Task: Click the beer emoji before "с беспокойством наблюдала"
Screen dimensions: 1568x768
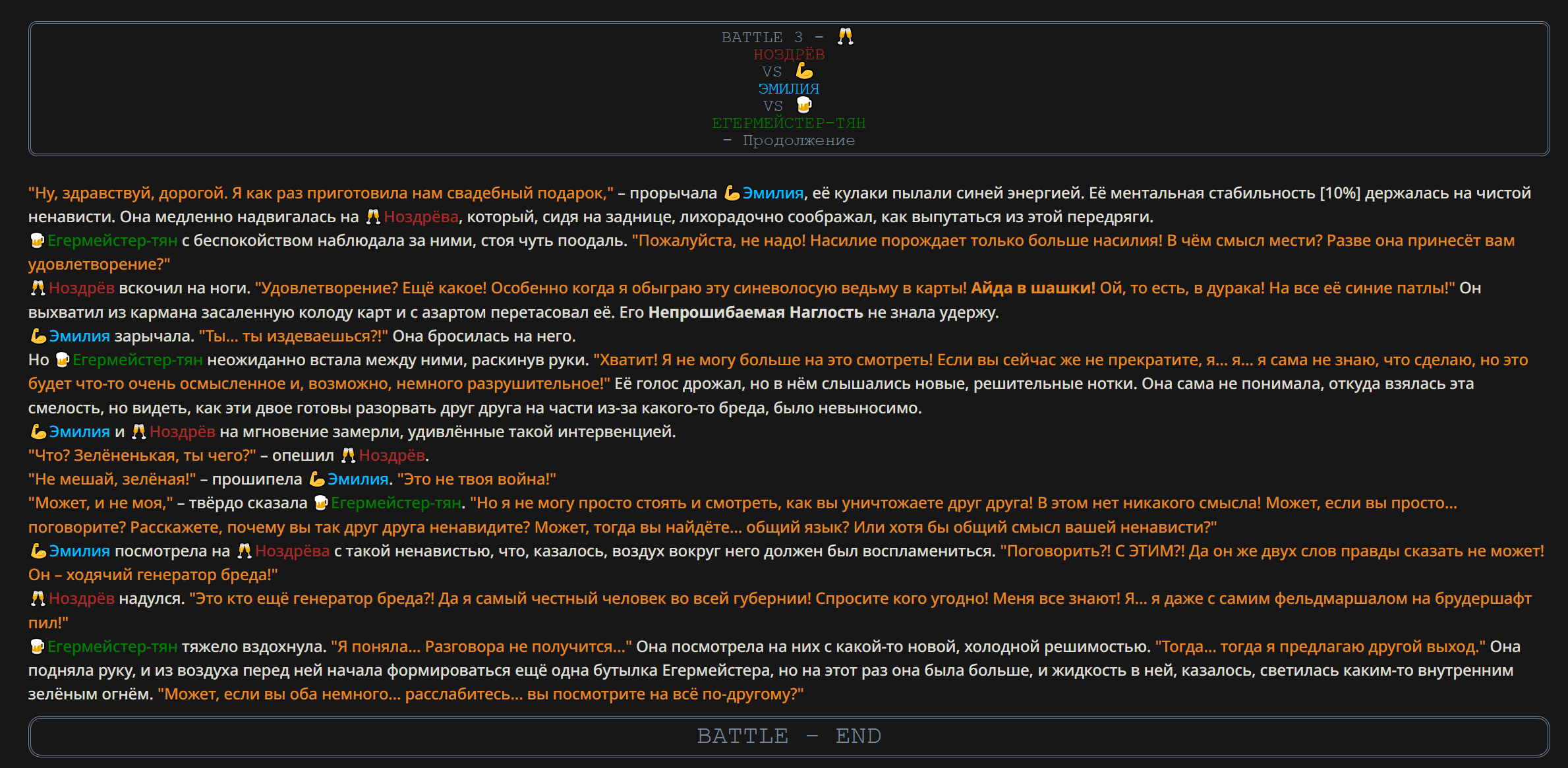Action: point(37,241)
